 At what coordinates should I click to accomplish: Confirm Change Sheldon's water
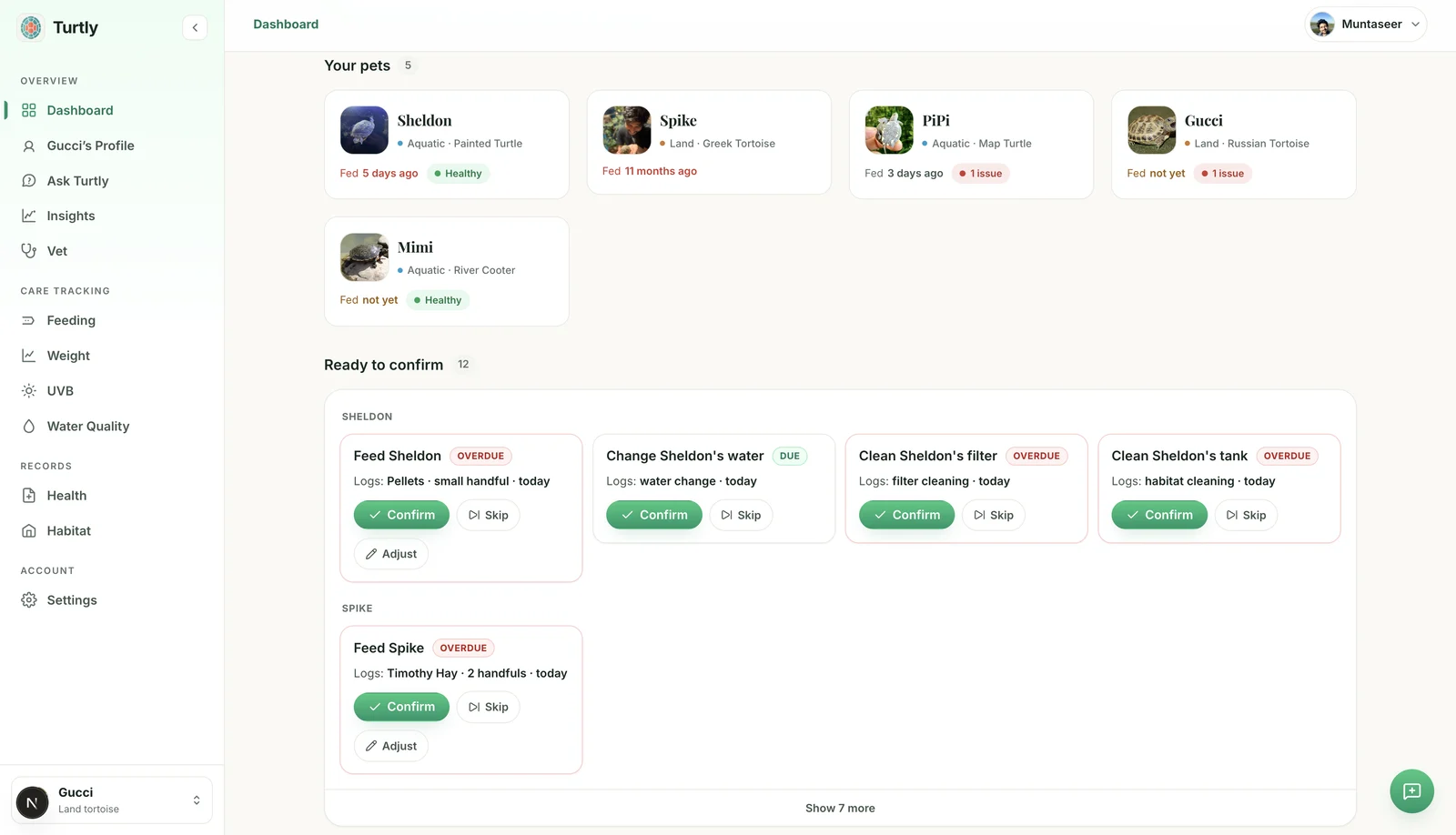point(654,515)
